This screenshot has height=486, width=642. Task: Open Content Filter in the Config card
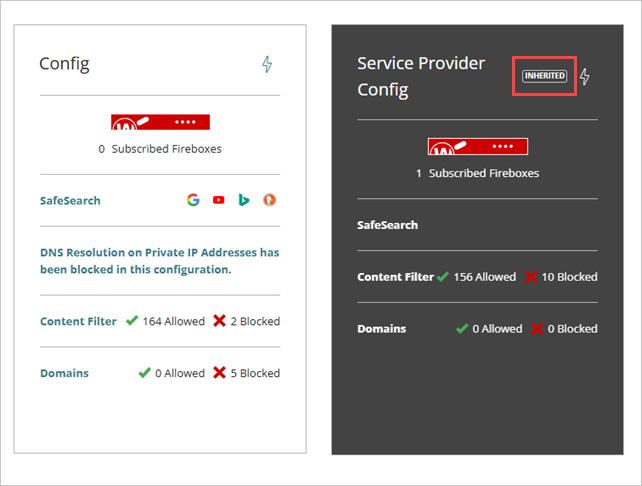tap(78, 321)
